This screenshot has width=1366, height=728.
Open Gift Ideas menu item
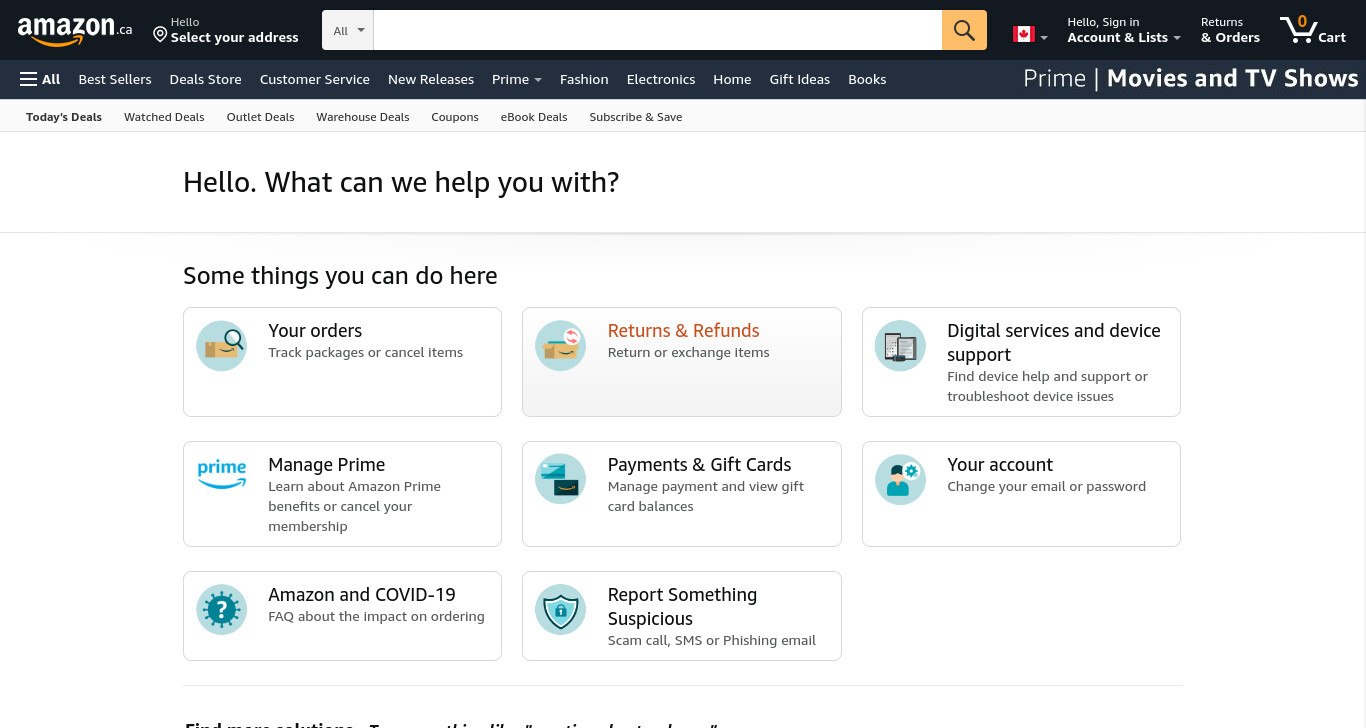800,79
